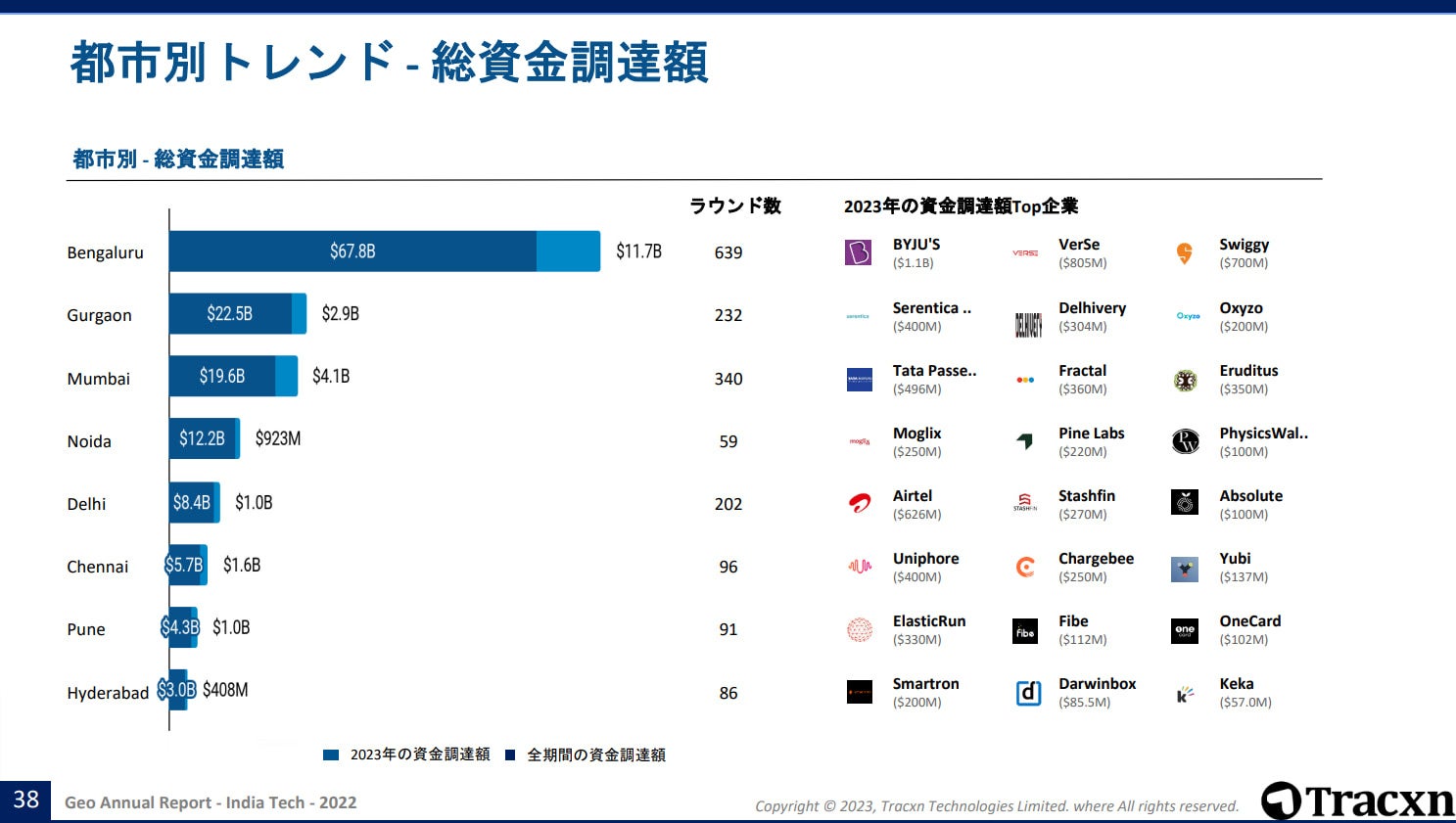Click the page number 38
The image size is (1456, 823).
pyautogui.click(x=25, y=800)
